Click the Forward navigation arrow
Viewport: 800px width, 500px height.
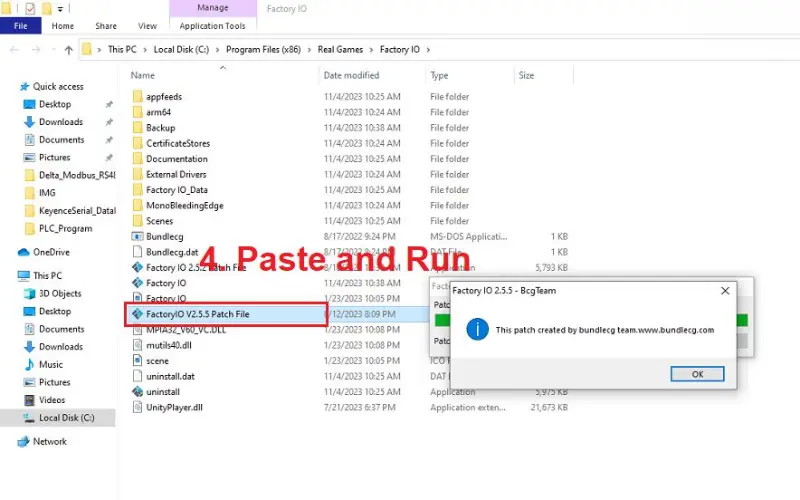pos(36,49)
